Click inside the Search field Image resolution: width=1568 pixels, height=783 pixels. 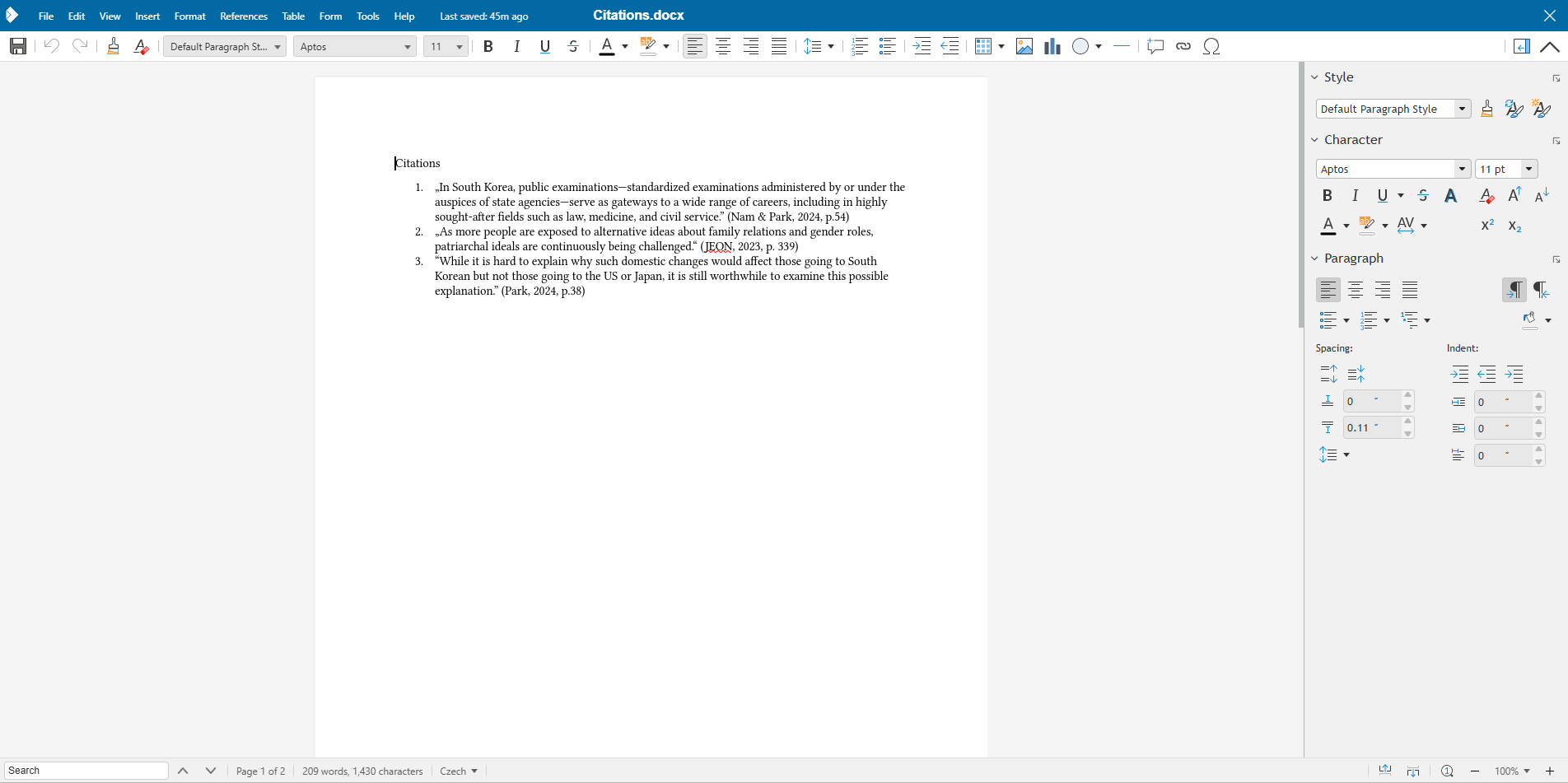click(86, 771)
